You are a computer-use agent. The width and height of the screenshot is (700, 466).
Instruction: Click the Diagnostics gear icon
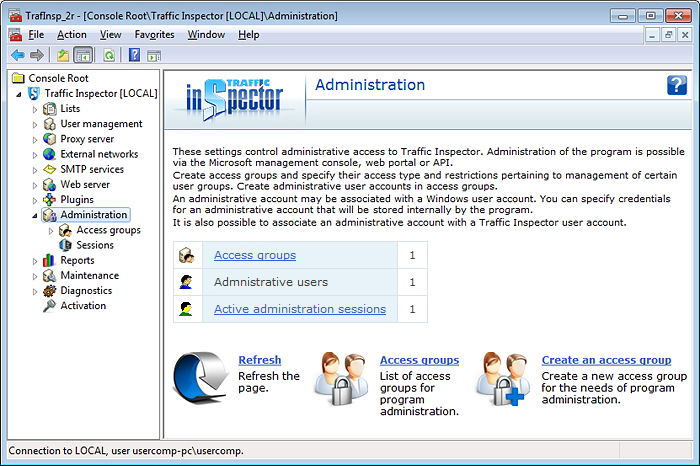point(50,291)
